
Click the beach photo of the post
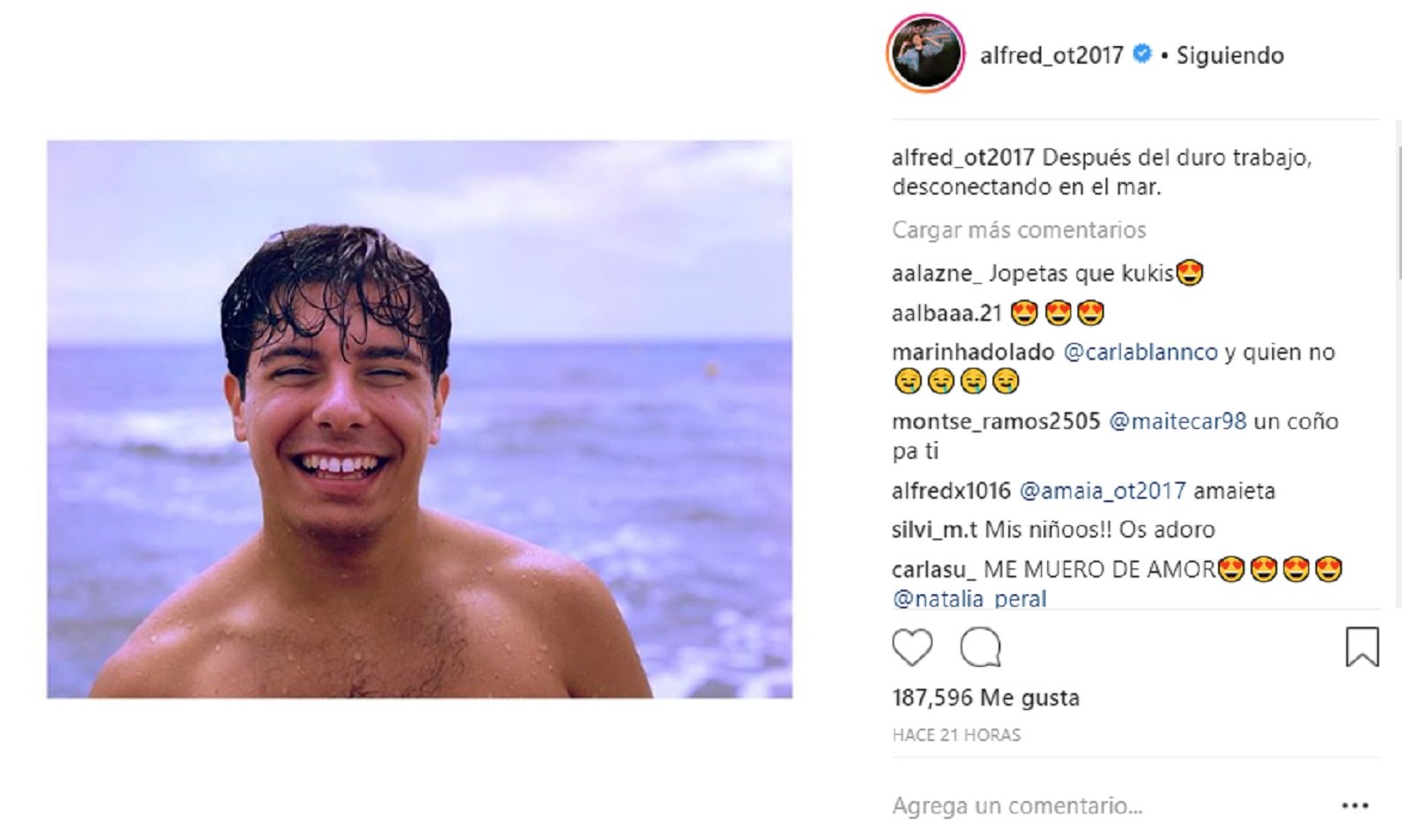pyautogui.click(x=419, y=419)
